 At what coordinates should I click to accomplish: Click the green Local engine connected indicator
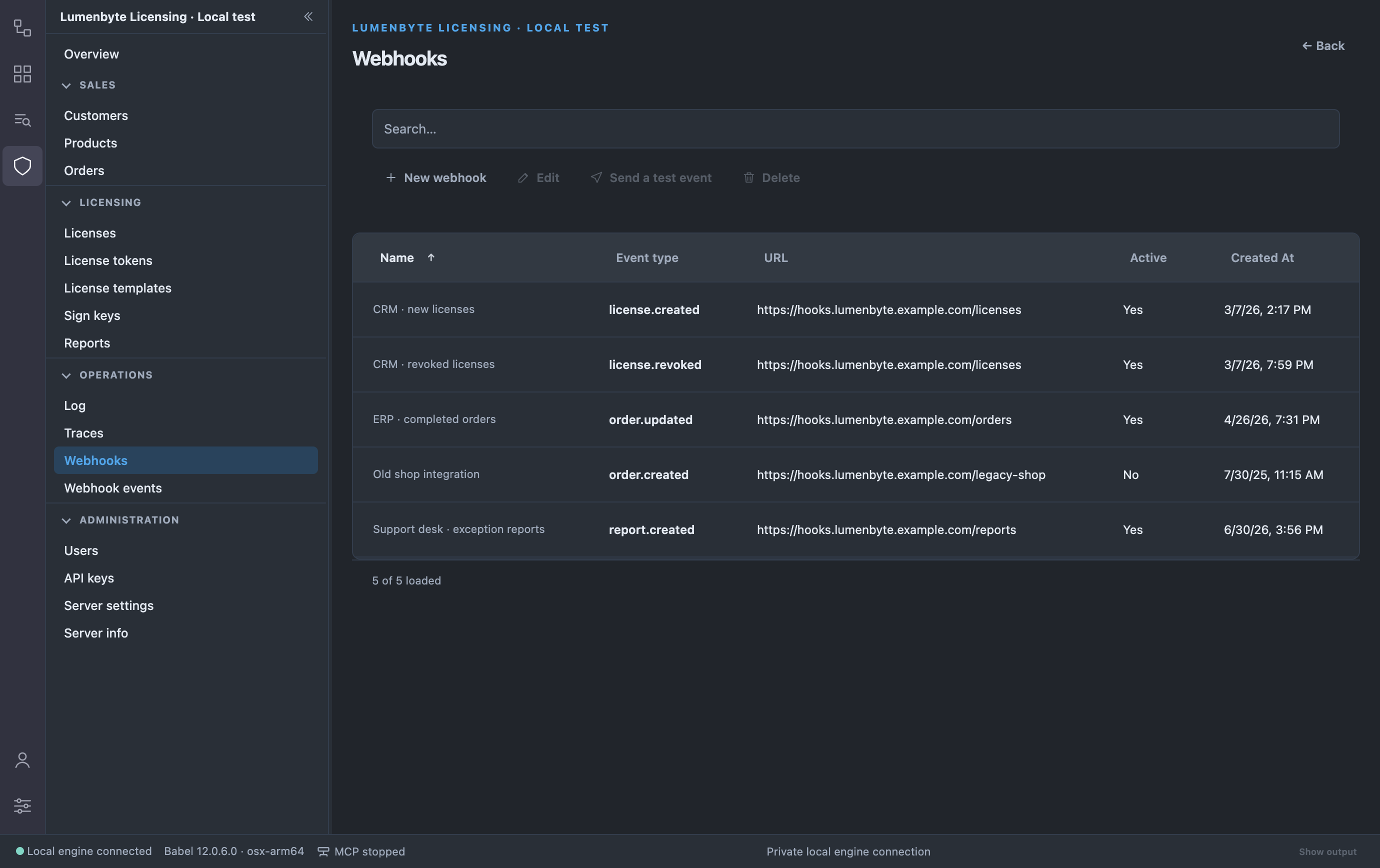(19, 851)
